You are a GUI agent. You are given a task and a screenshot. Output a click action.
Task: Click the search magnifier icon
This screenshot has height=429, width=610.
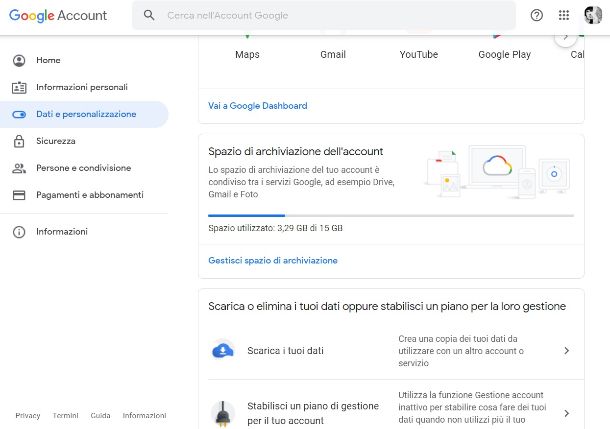tap(149, 15)
